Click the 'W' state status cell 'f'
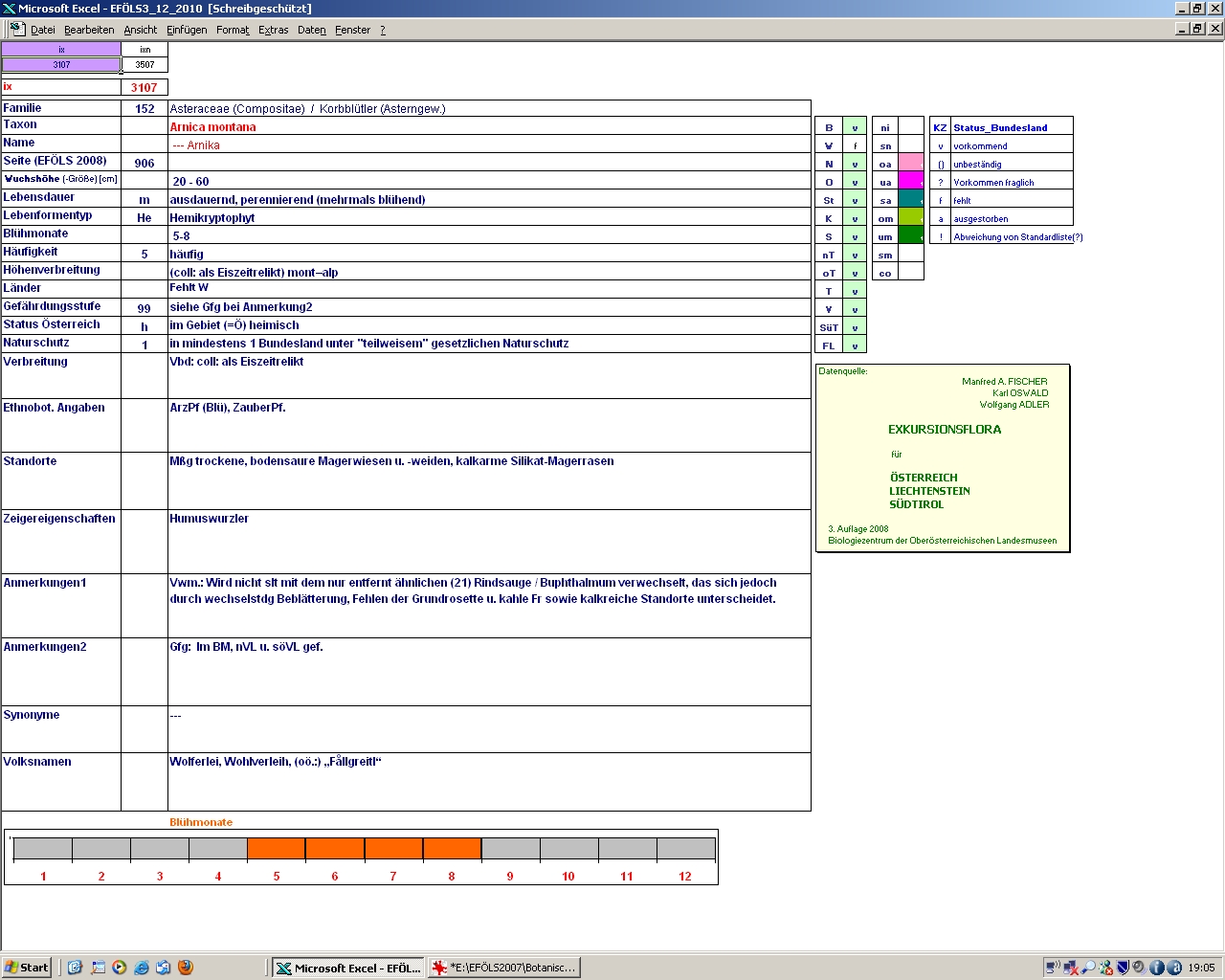The image size is (1225, 980). (855, 145)
